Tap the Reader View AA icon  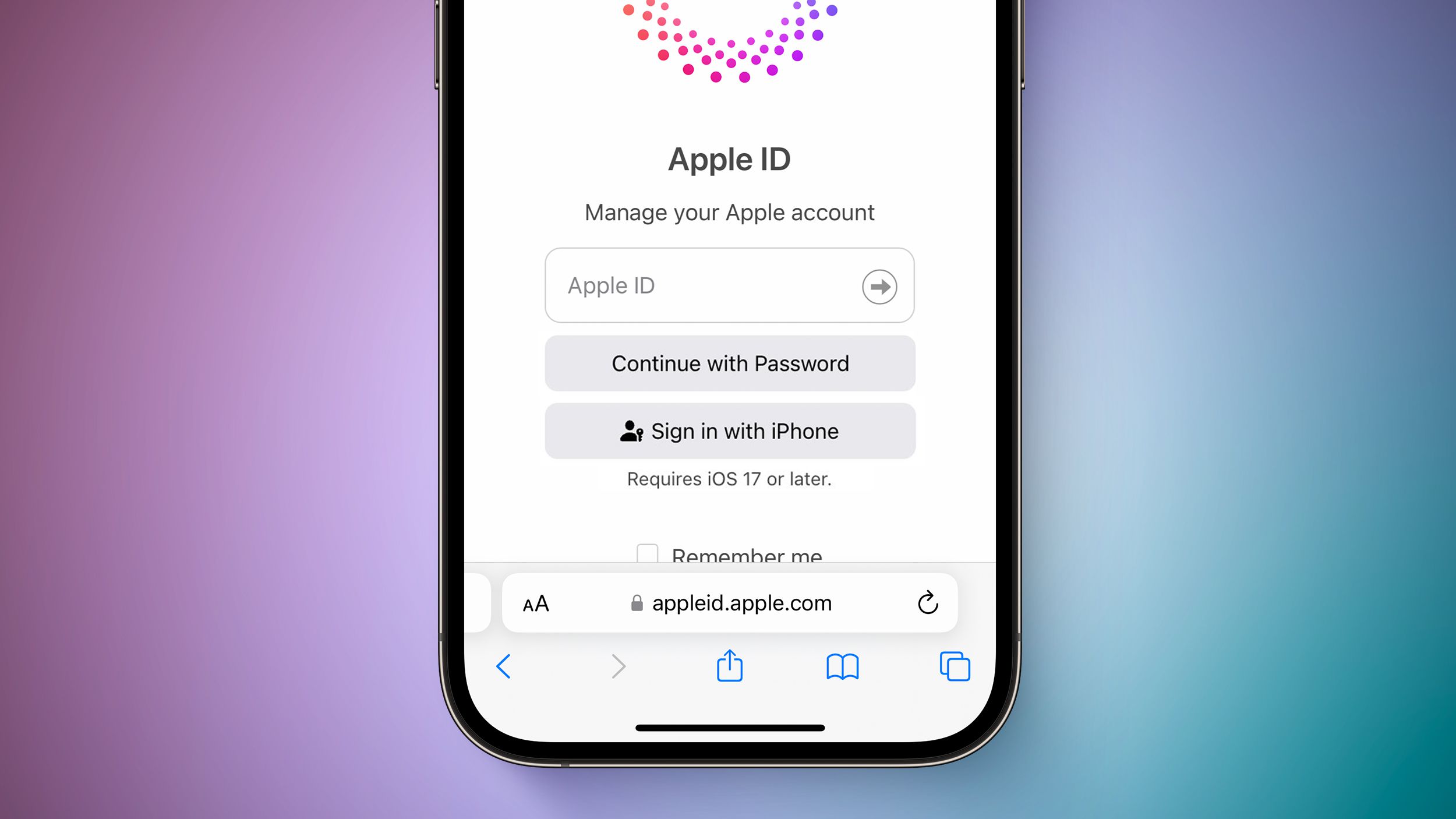click(x=537, y=604)
